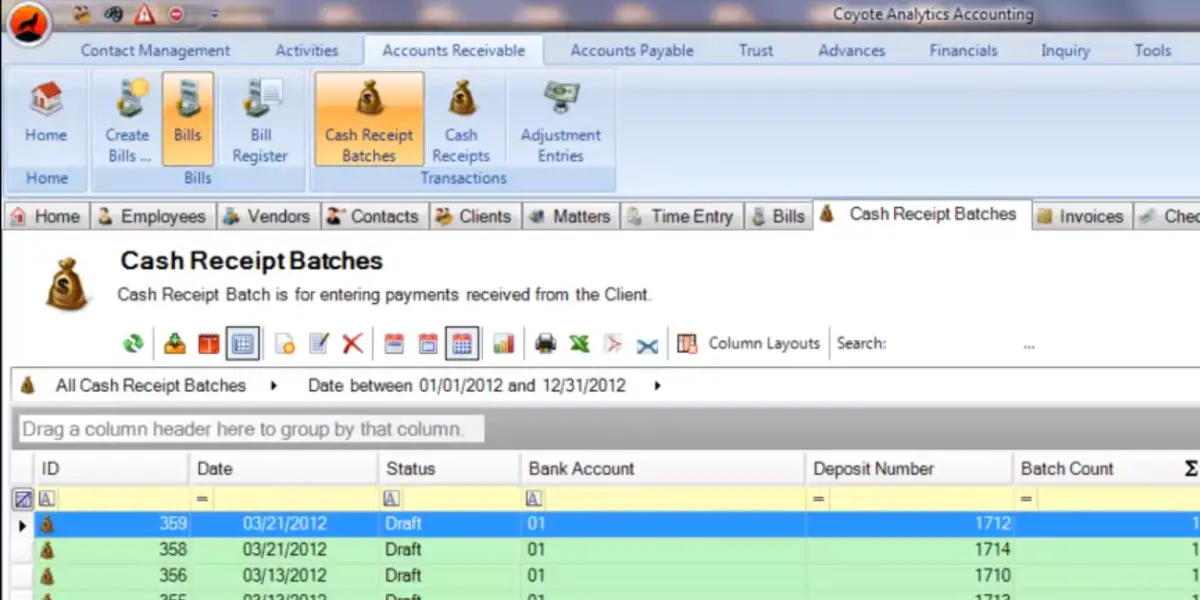Switch to the Clients document tab
Viewport: 1200px width, 600px height.
point(475,216)
